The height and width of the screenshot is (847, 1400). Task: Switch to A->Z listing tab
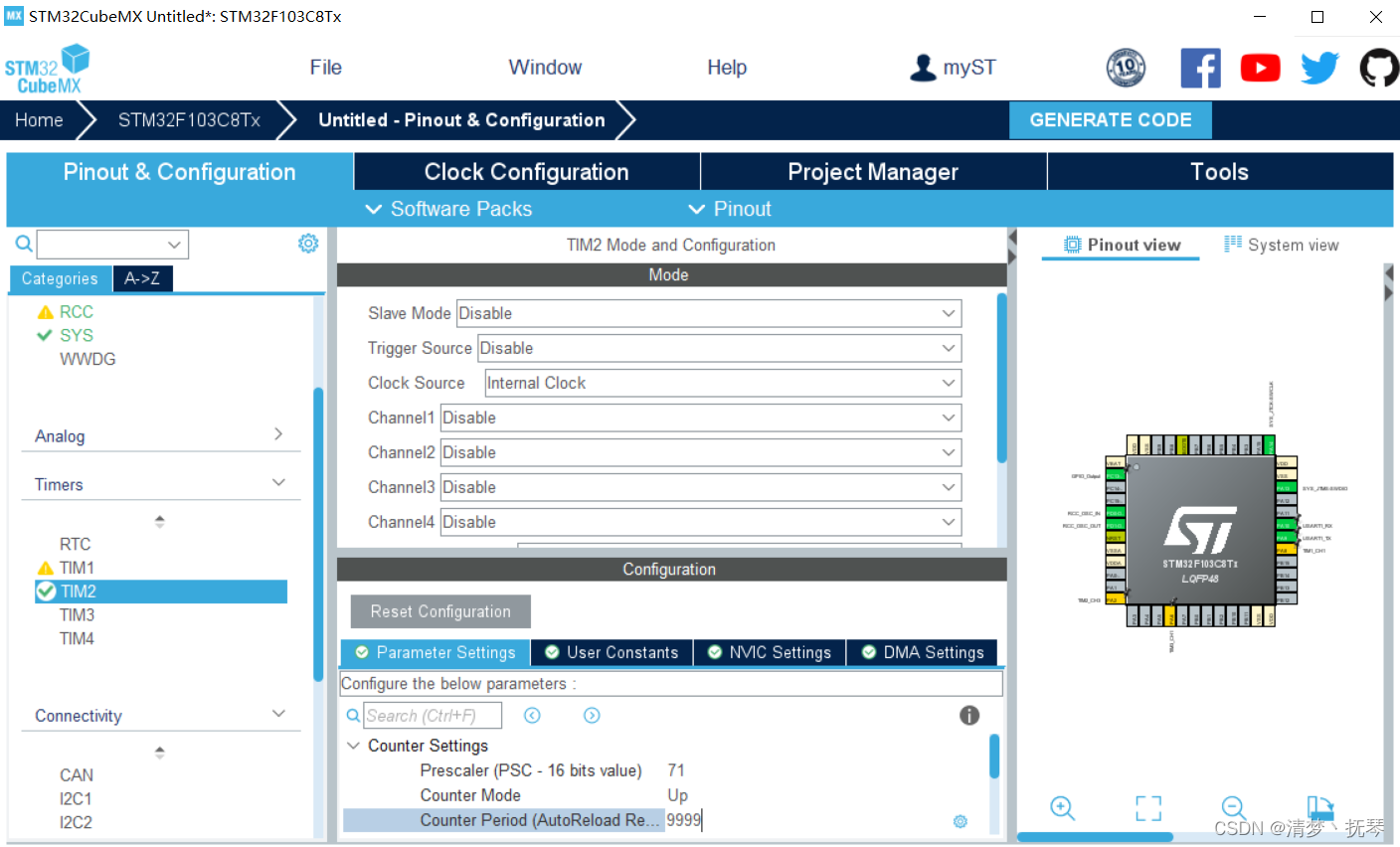(142, 278)
